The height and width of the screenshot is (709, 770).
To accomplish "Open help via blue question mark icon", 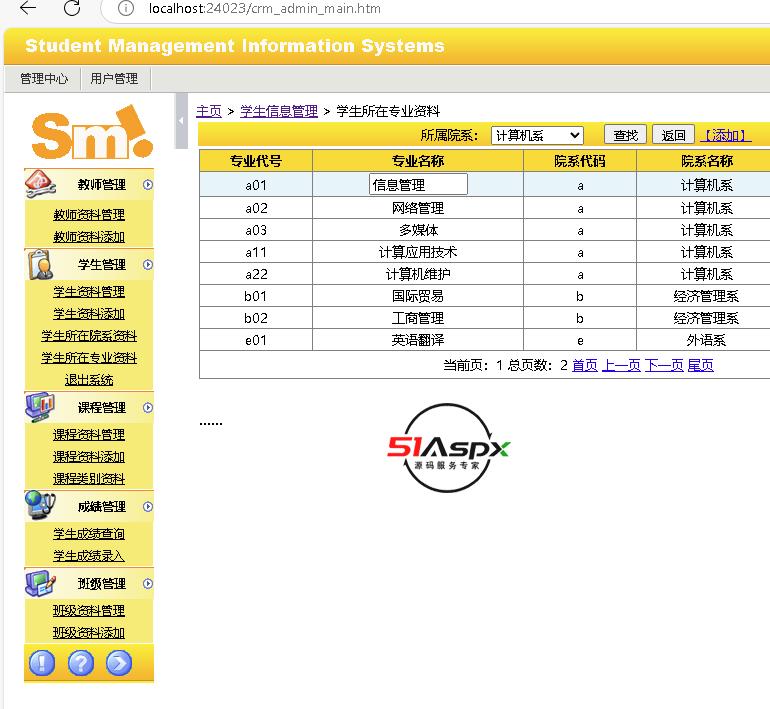I will click(80, 663).
